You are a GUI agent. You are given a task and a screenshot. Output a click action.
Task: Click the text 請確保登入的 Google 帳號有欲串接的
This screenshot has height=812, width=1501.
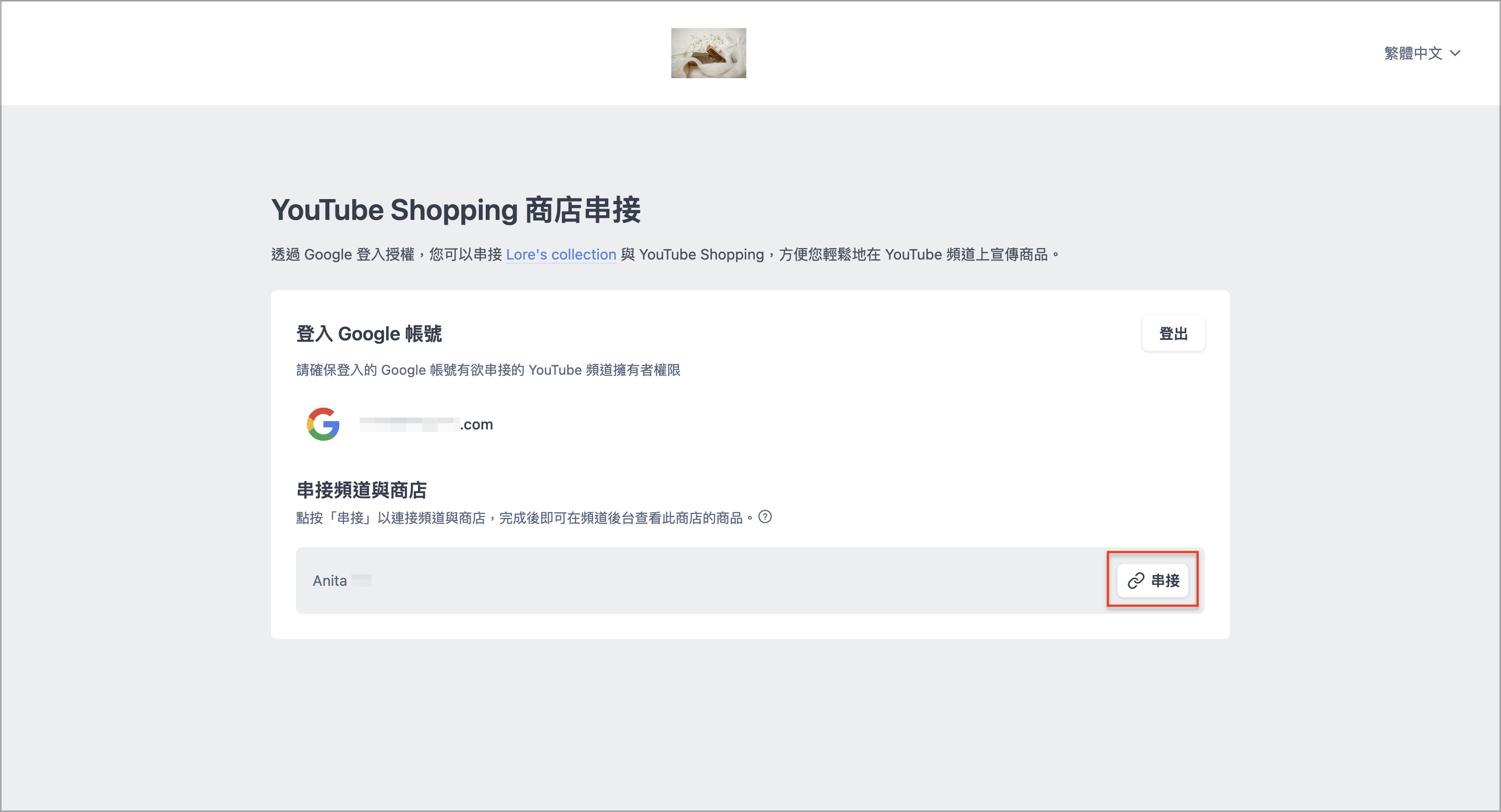pos(410,370)
